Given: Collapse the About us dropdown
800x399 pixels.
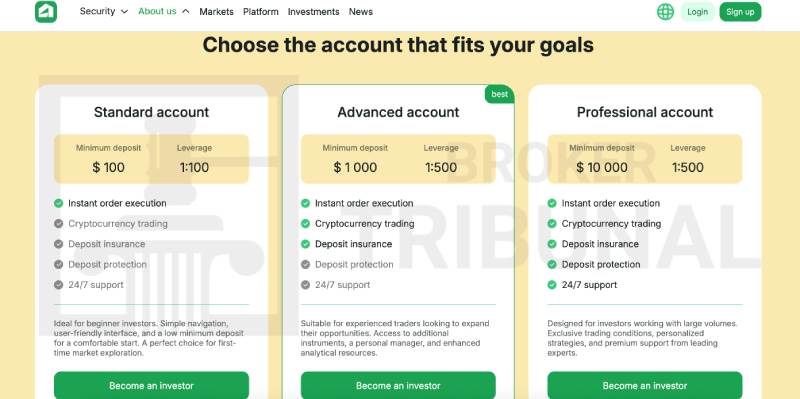Looking at the screenshot, I should tap(164, 11).
